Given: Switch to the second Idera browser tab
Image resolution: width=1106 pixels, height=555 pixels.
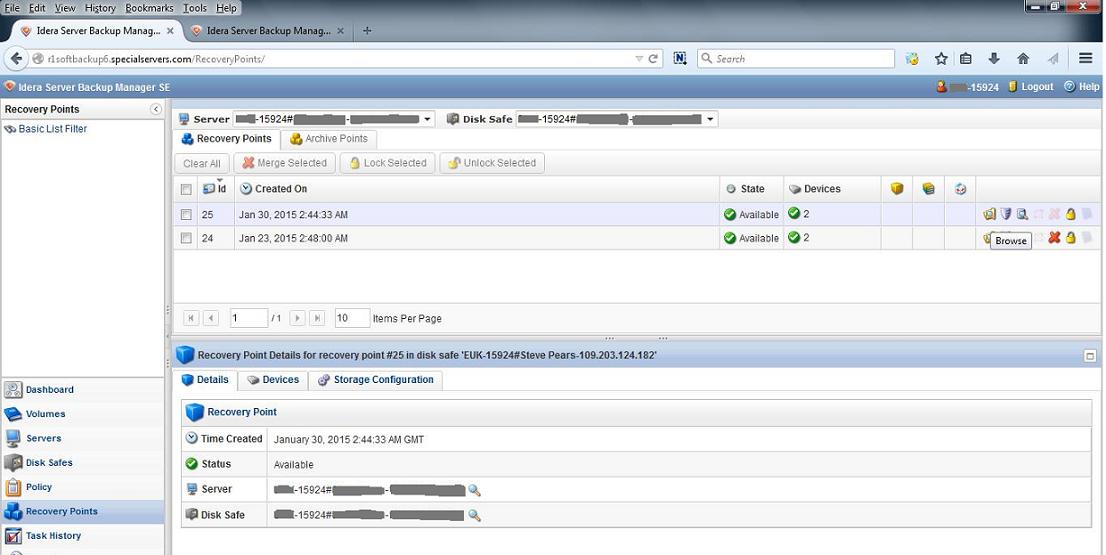Looking at the screenshot, I should click(x=268, y=31).
